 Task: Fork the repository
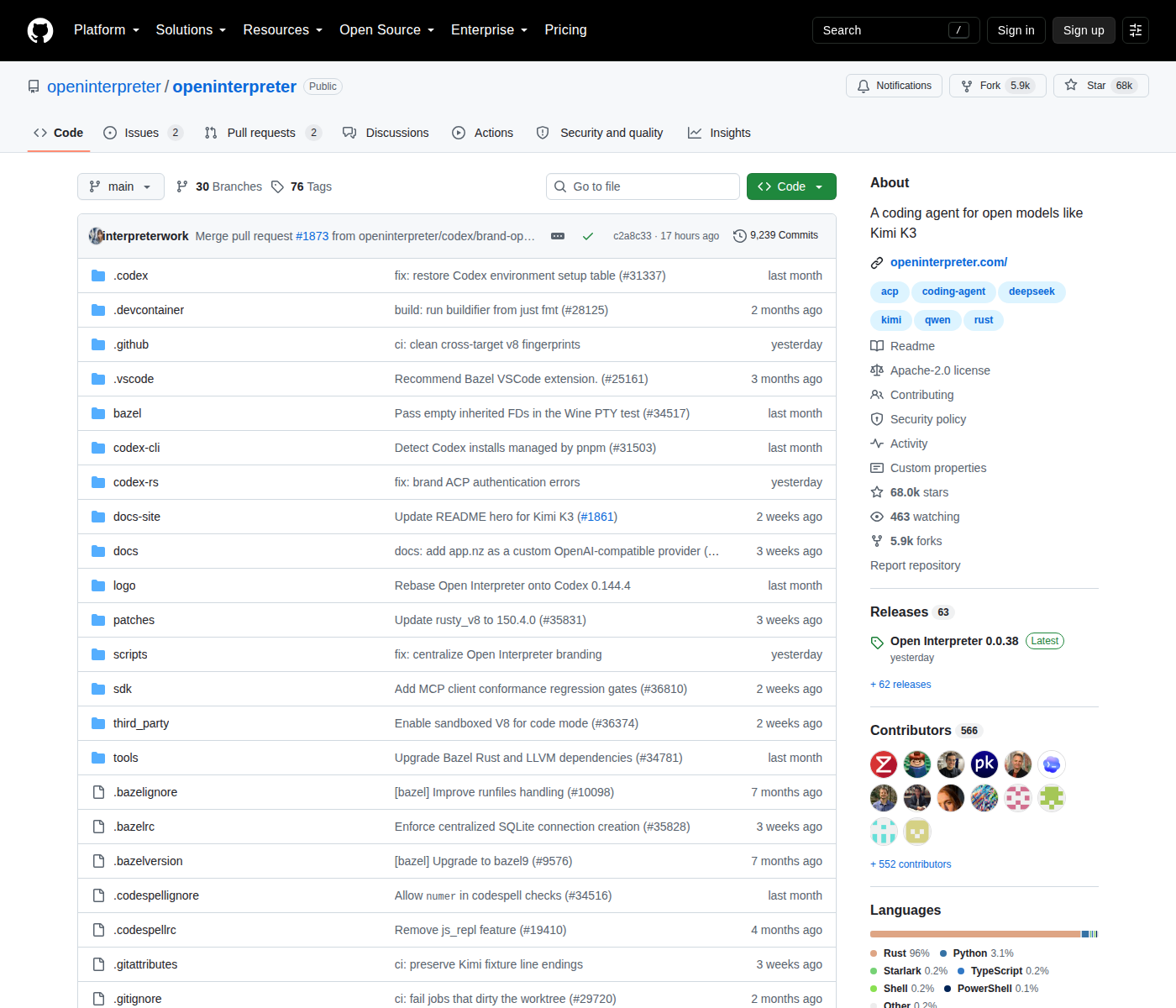tap(998, 86)
